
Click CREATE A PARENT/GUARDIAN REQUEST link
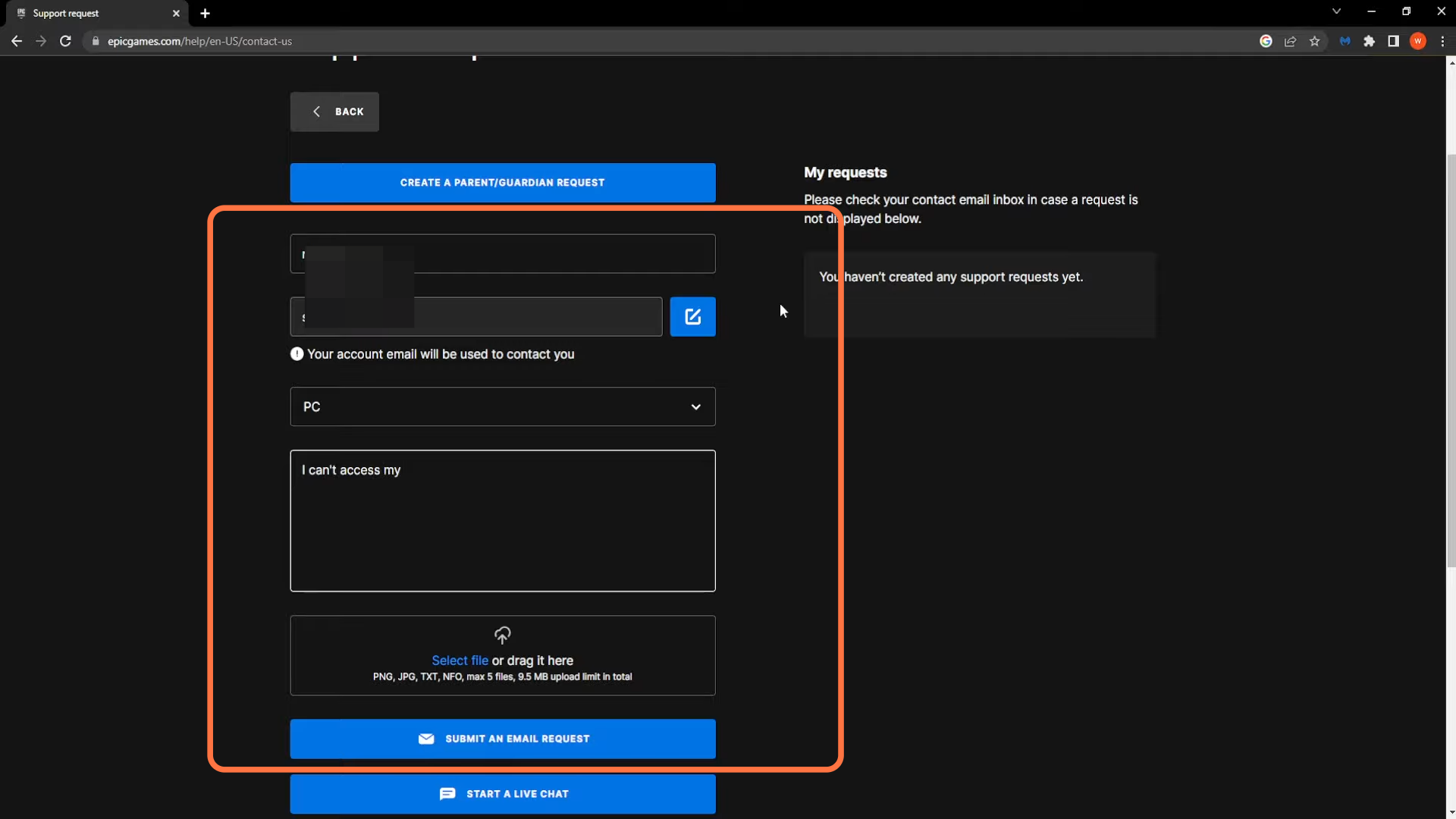(x=502, y=182)
